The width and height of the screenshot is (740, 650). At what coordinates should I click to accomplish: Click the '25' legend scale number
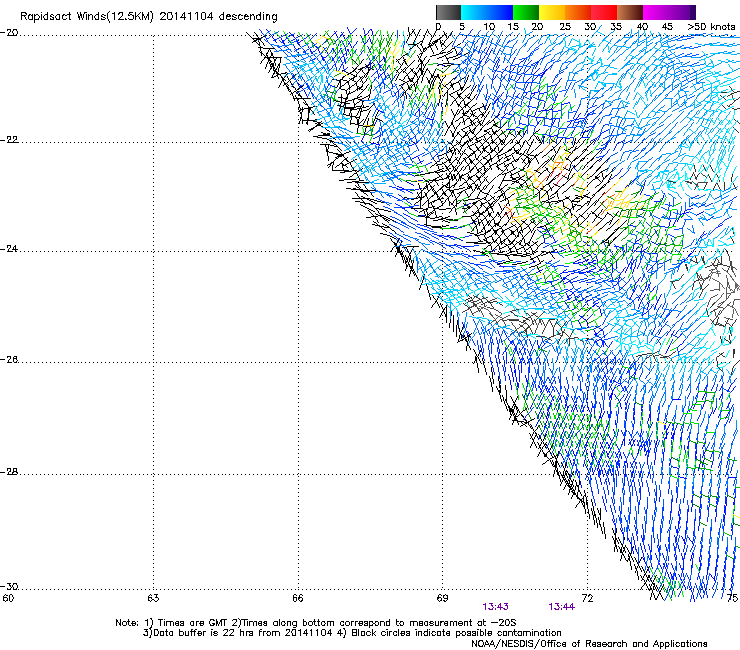coord(565,27)
